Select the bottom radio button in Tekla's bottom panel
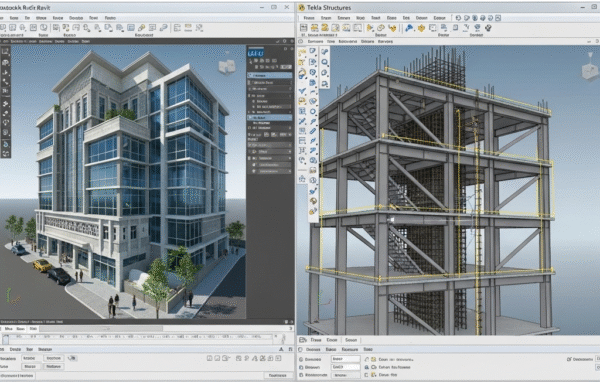 click(x=301, y=375)
